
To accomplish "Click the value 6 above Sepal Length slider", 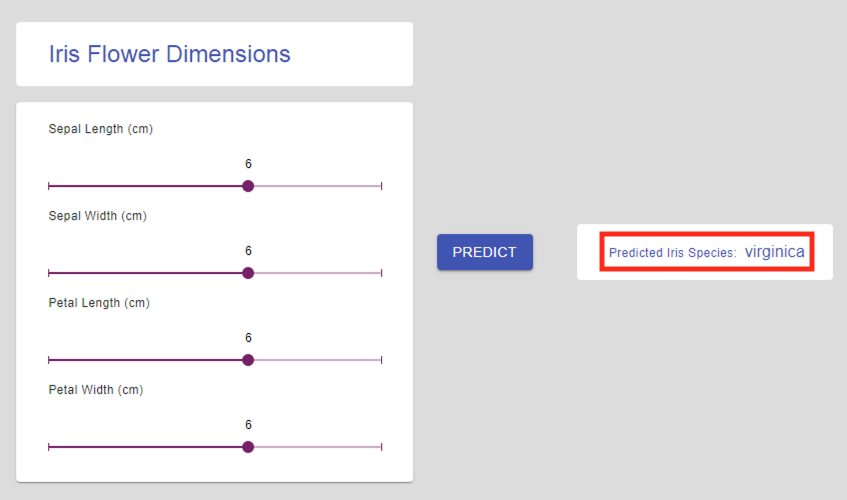I will coord(248,164).
